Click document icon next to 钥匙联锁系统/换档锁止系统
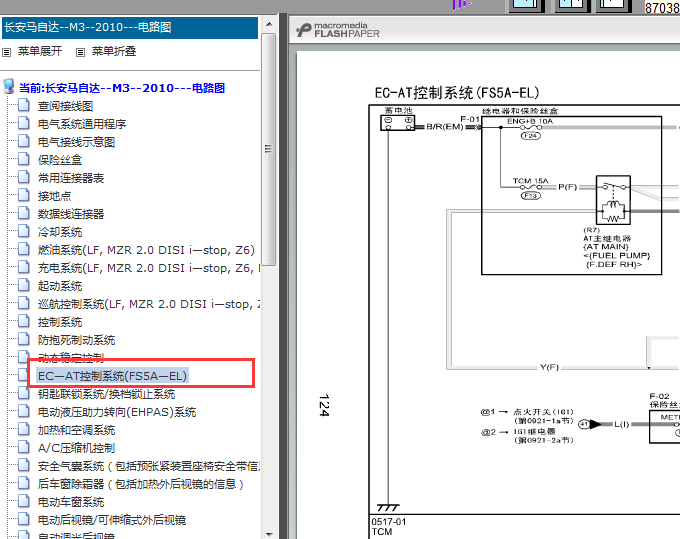The width and height of the screenshot is (680, 539). pos(24,393)
